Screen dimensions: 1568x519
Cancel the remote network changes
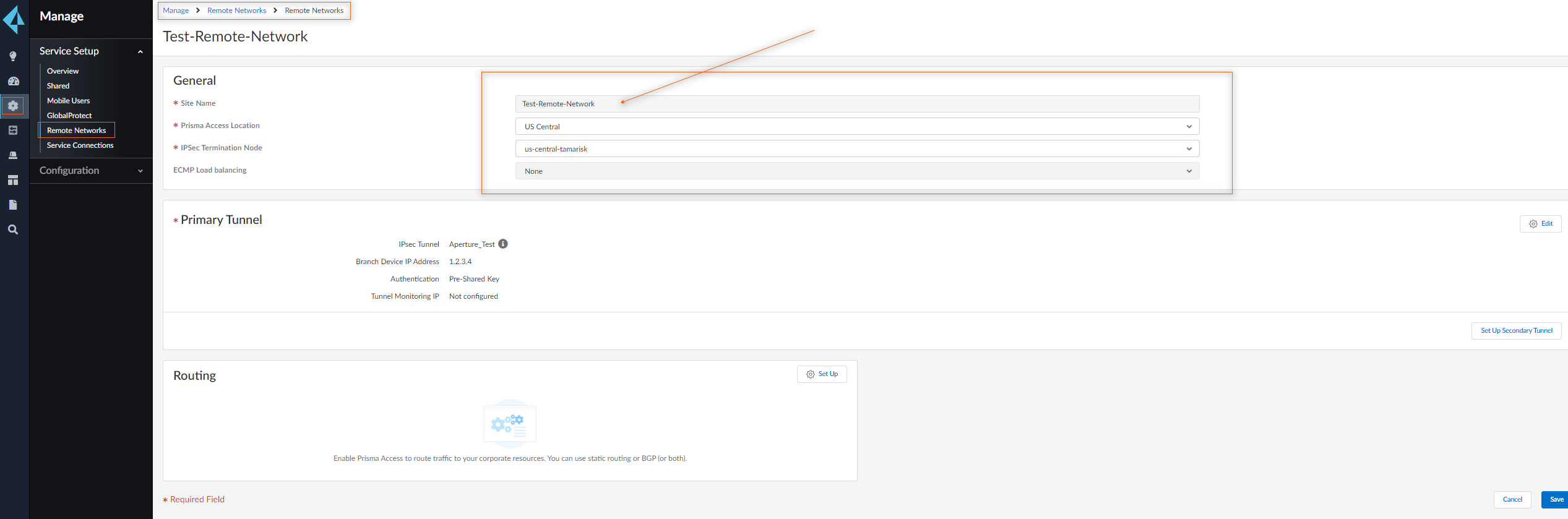[x=1512, y=500]
